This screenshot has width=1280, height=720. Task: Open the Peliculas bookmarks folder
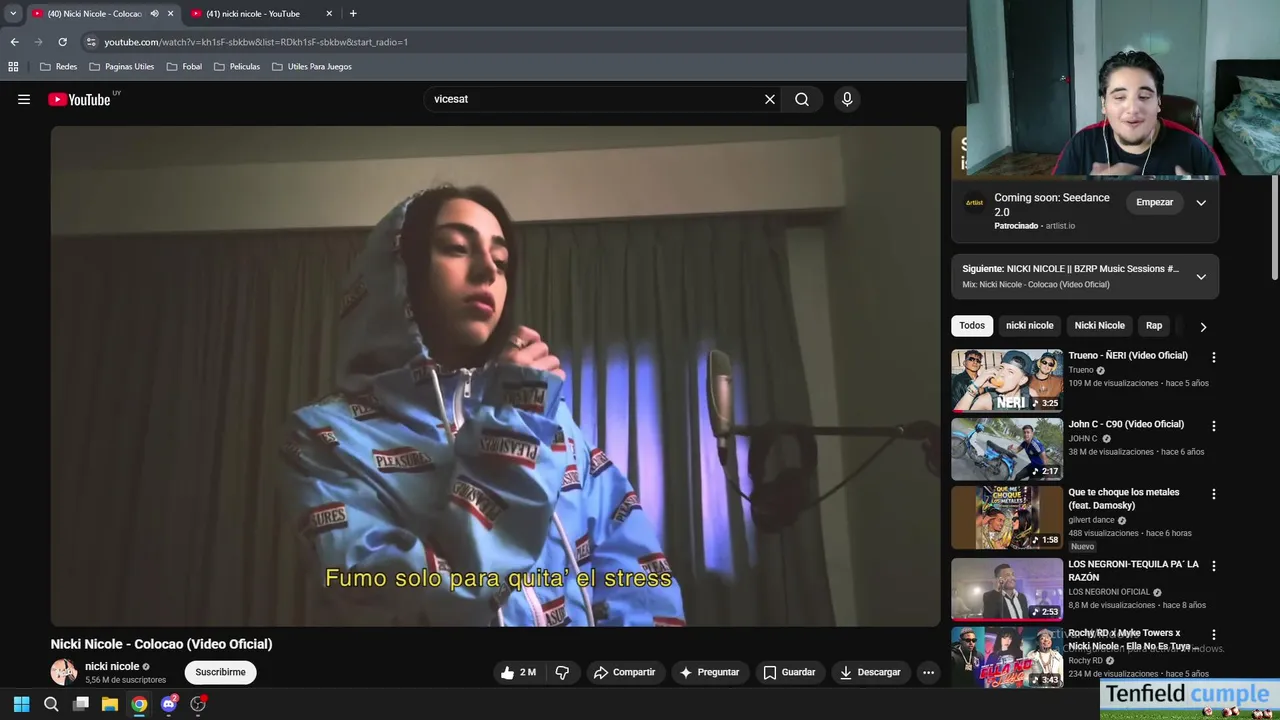click(x=237, y=67)
